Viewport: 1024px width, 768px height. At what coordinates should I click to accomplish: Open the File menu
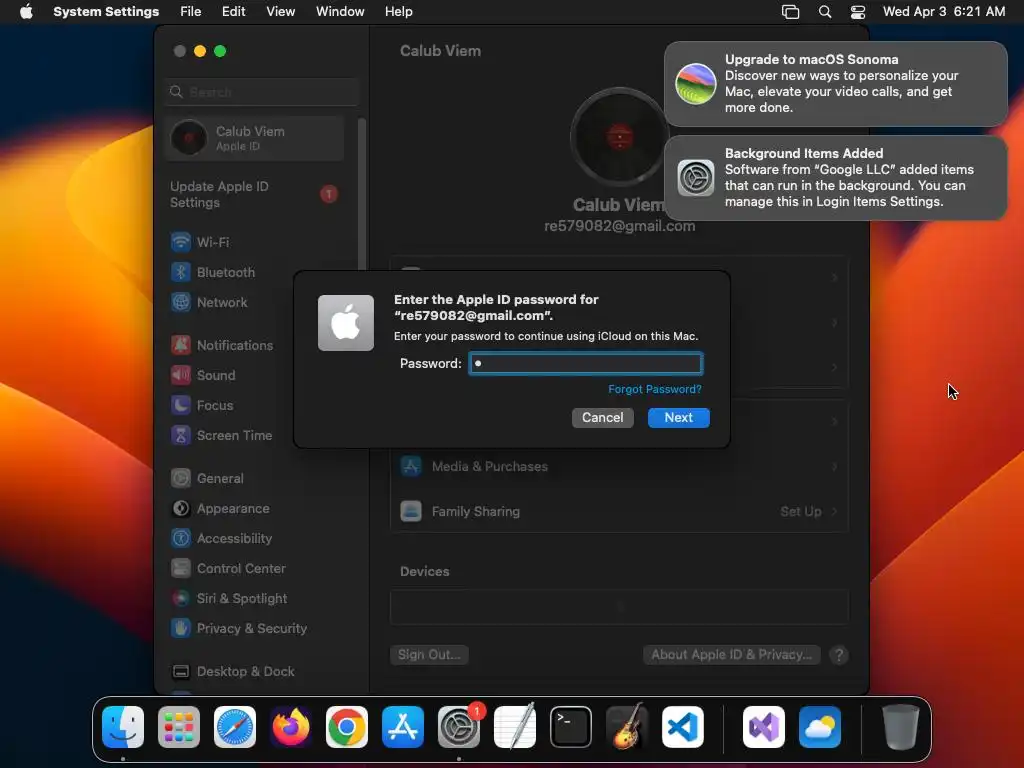(x=191, y=12)
